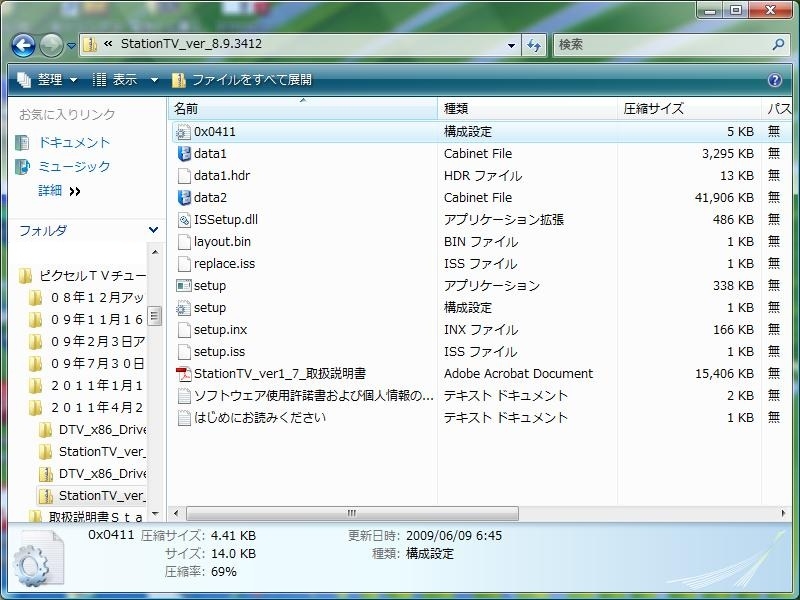Sort by the 圧縮サイズ column header
The width and height of the screenshot is (800, 600).
pos(653,108)
